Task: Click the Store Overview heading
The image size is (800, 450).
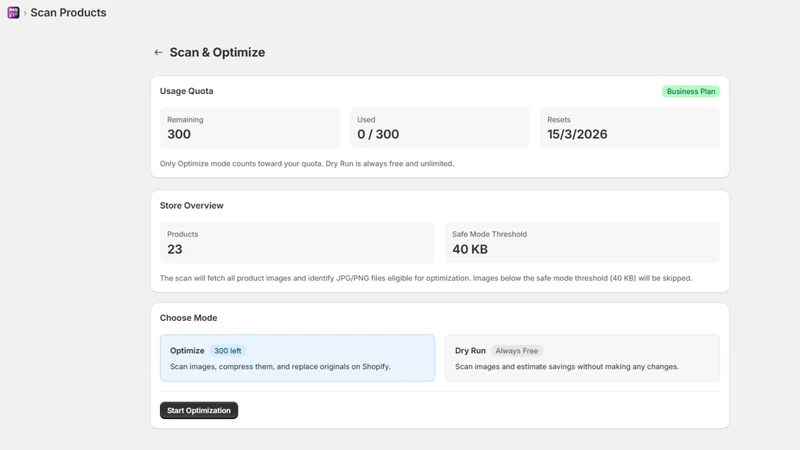Action: (192, 206)
